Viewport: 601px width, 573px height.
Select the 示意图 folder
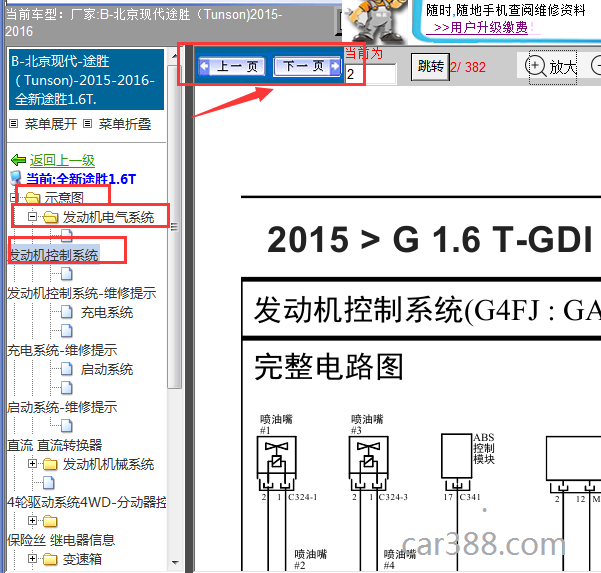coord(64,198)
